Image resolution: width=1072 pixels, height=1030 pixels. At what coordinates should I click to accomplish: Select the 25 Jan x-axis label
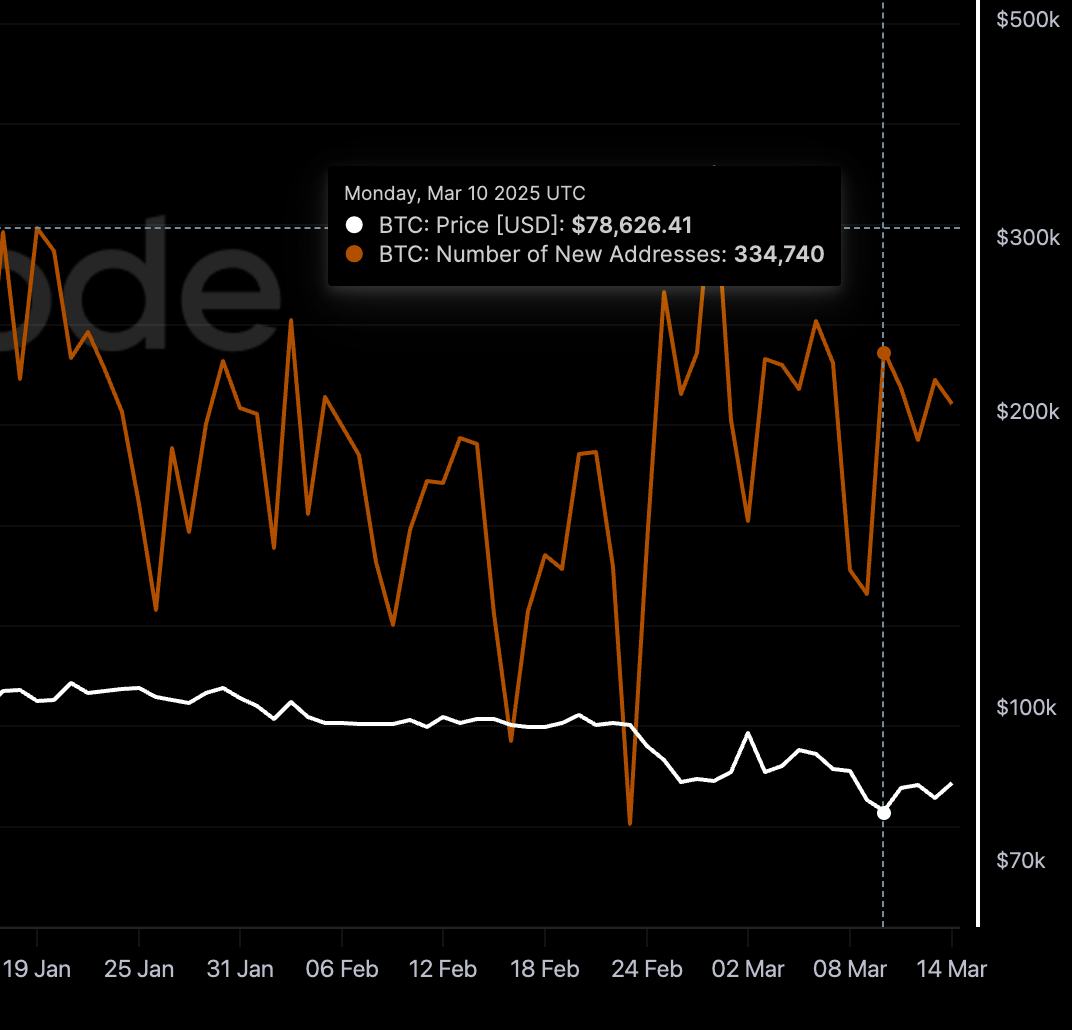click(139, 969)
